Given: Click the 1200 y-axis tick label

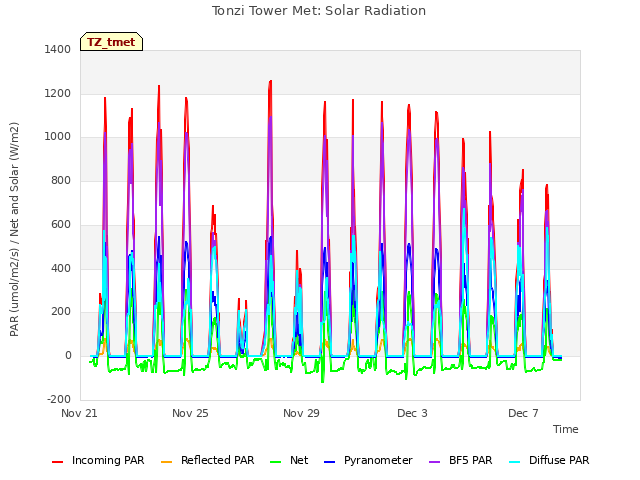Looking at the screenshot, I should [58, 93].
